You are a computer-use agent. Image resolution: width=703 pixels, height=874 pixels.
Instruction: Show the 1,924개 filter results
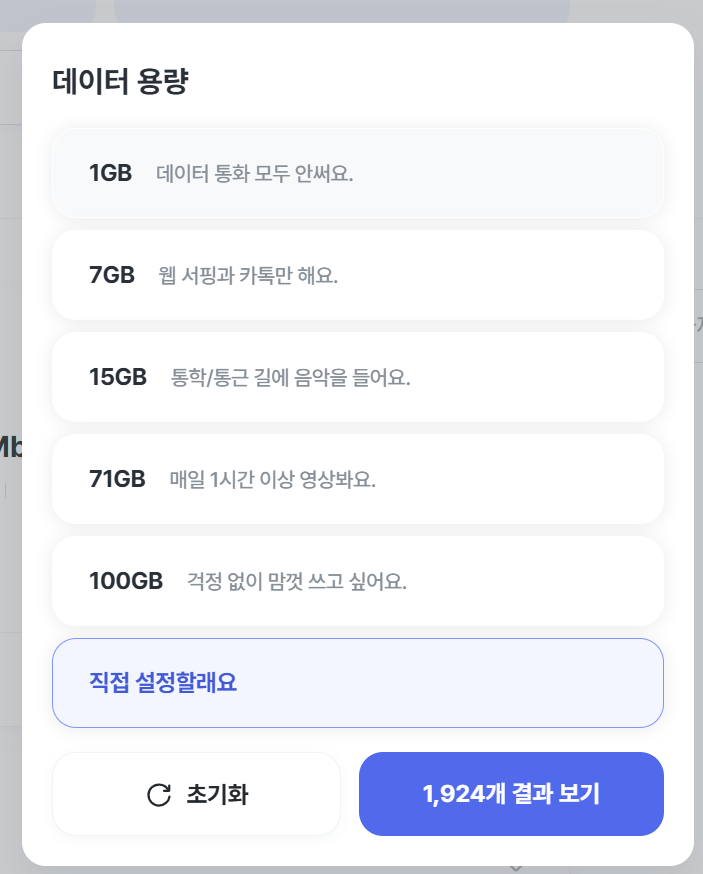click(510, 793)
